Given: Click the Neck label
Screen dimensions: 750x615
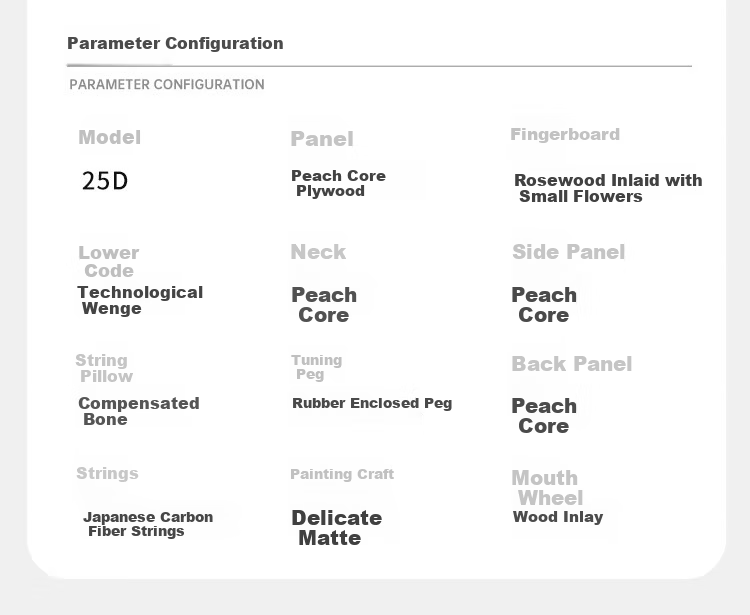Looking at the screenshot, I should tap(318, 252).
